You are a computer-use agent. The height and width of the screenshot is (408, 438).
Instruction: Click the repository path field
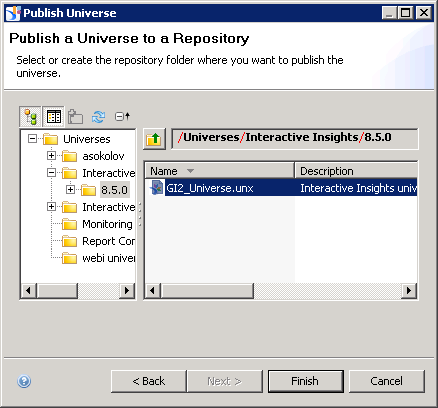[294, 138]
